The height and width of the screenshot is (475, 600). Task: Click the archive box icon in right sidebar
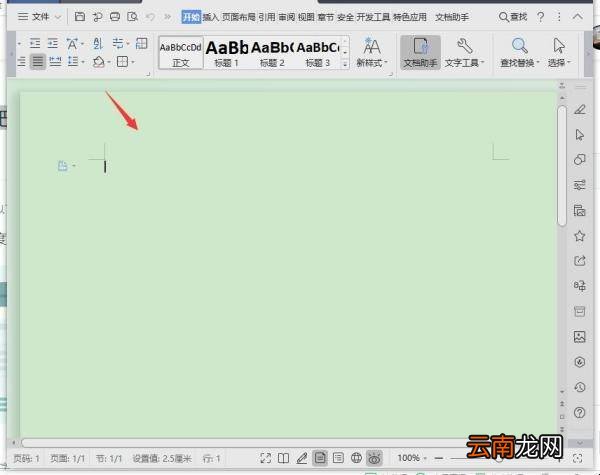click(x=580, y=311)
